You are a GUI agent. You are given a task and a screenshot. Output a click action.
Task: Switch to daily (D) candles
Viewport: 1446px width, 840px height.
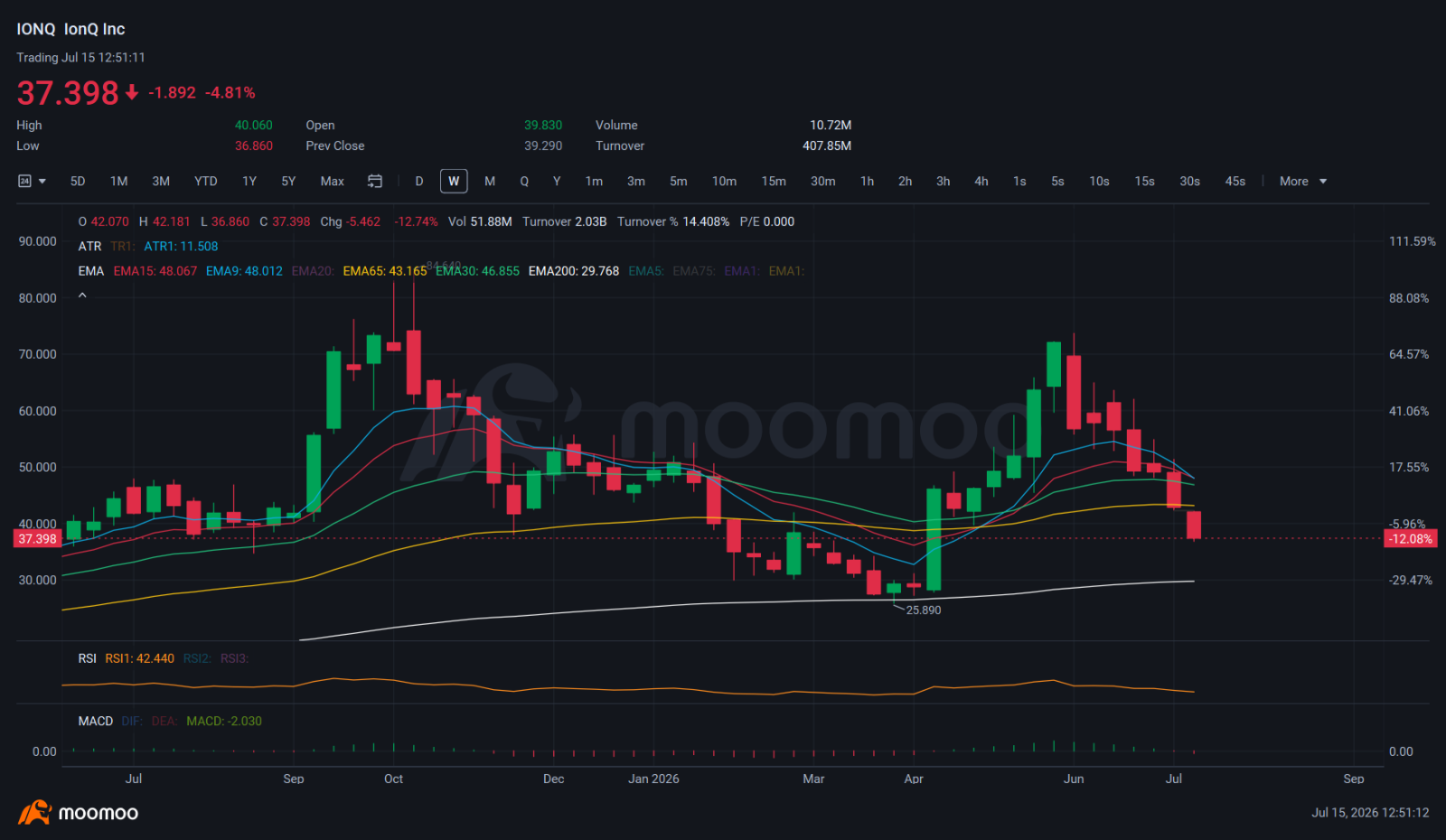coord(419,182)
